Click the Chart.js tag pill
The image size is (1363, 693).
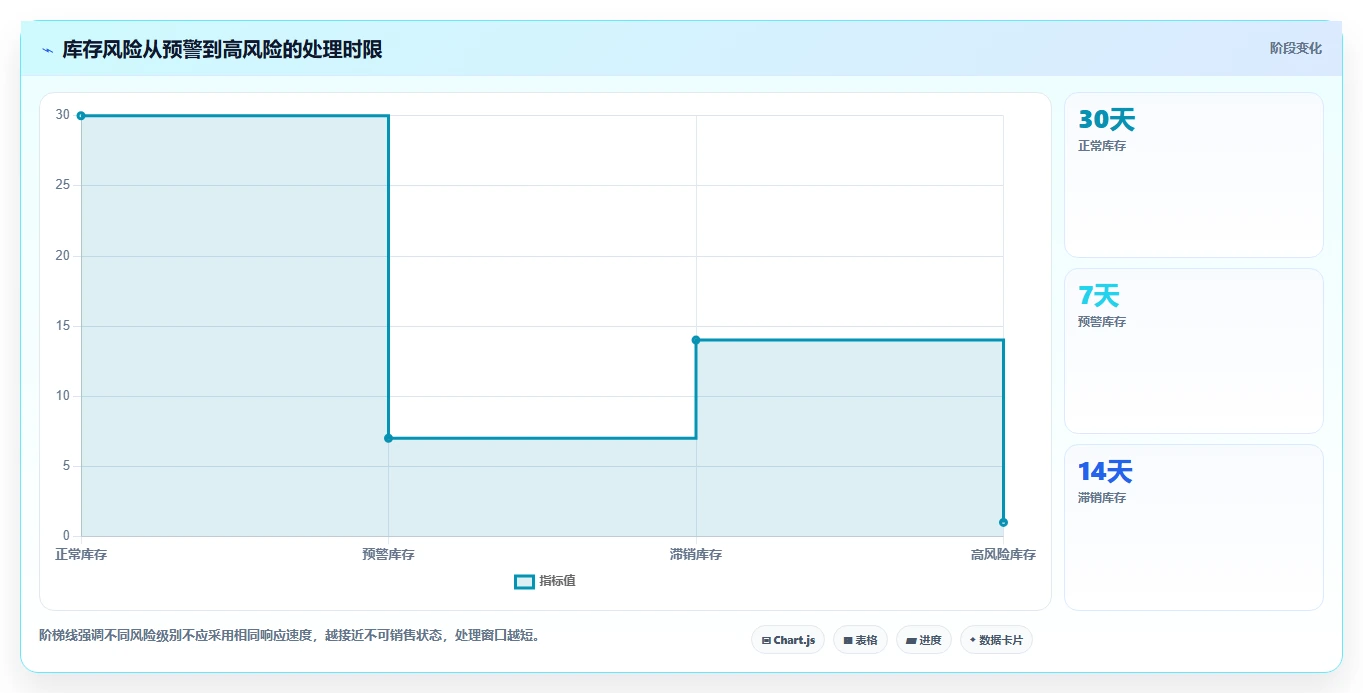click(788, 640)
